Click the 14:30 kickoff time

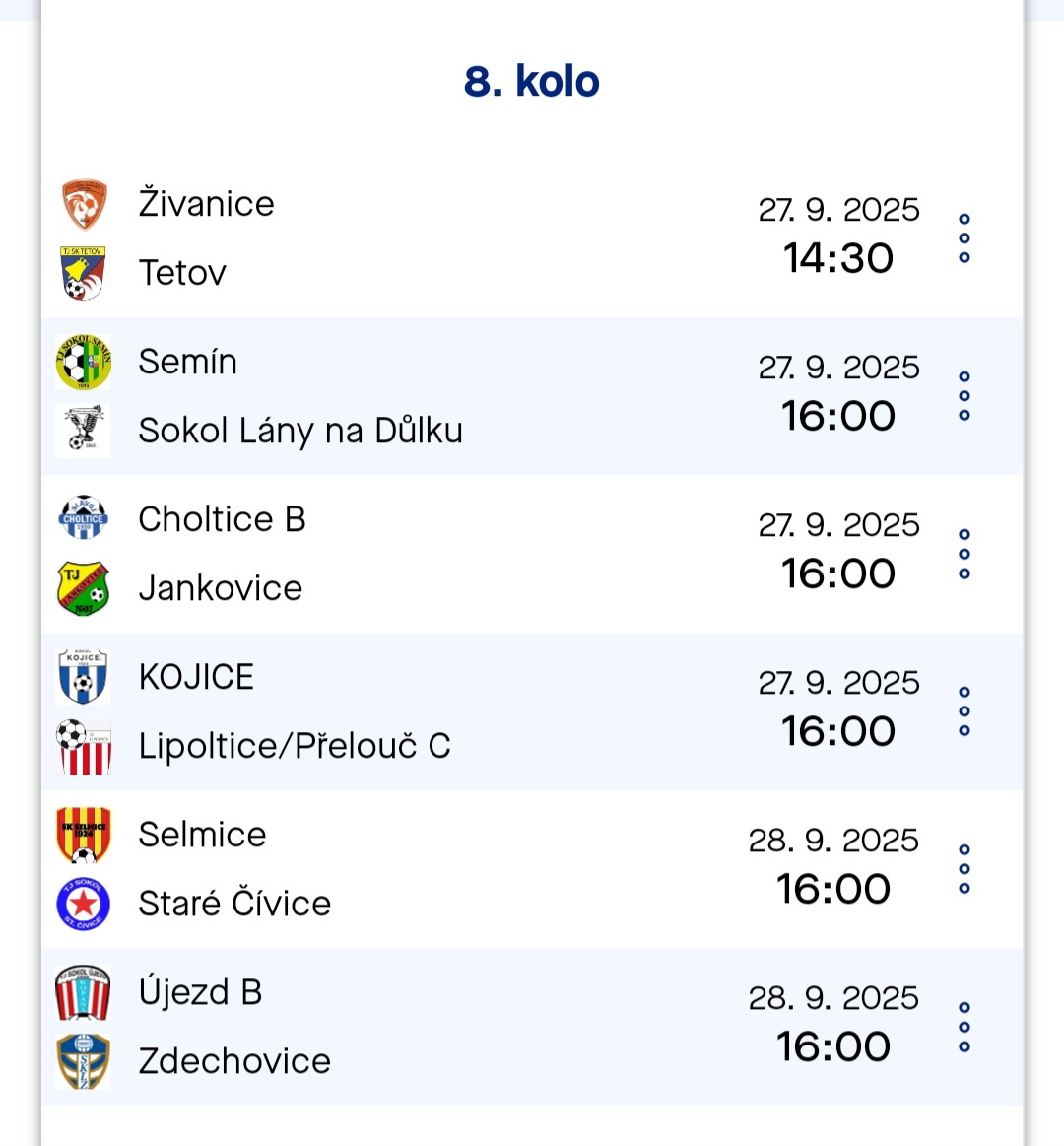838,258
